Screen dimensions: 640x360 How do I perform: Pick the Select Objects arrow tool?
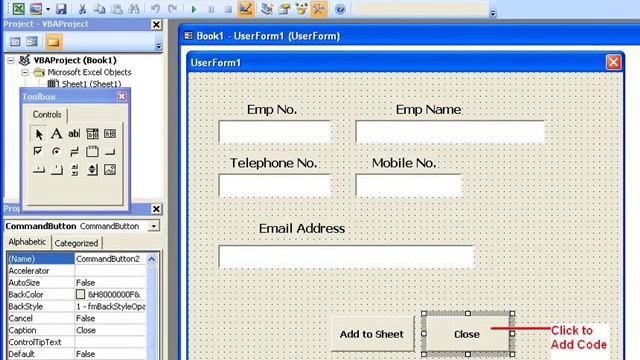39,134
